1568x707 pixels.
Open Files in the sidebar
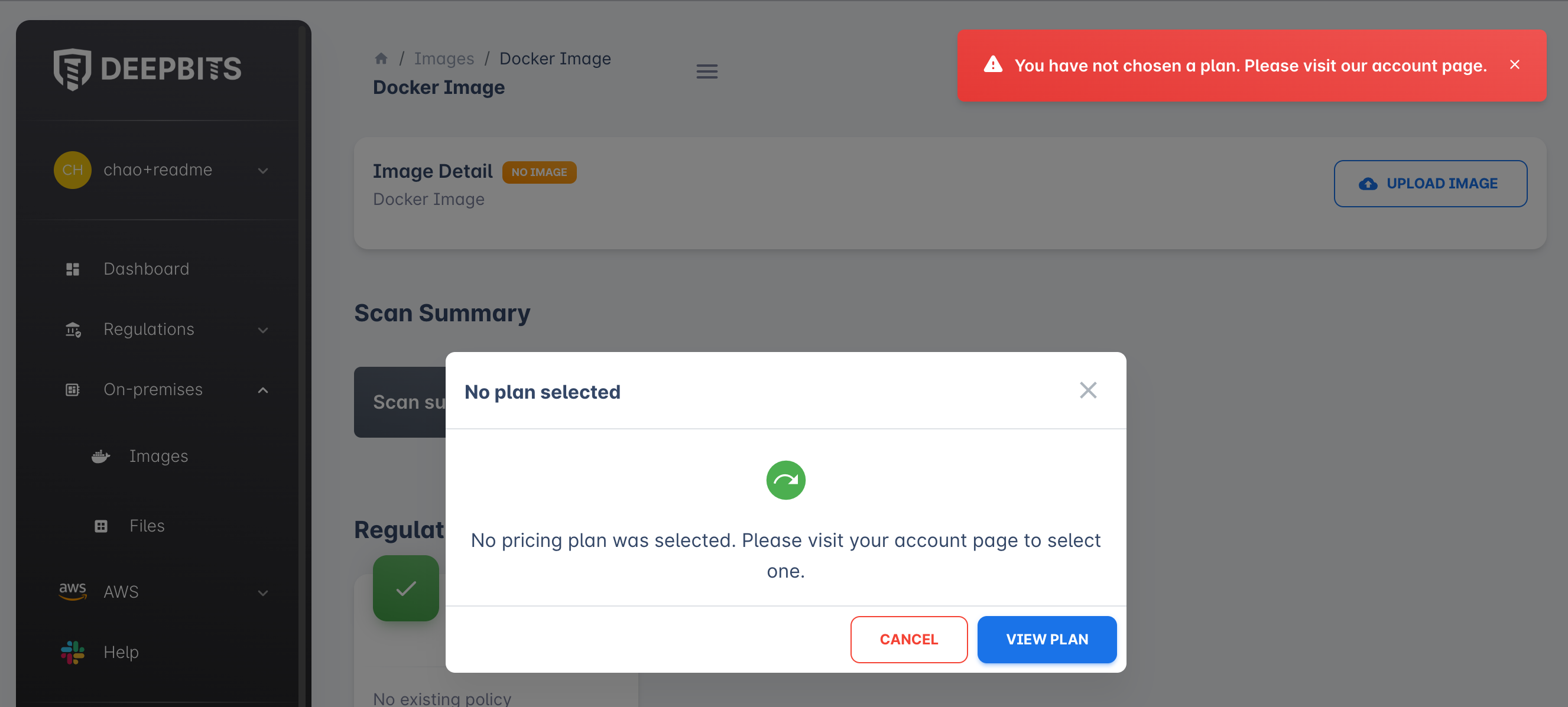tap(147, 526)
